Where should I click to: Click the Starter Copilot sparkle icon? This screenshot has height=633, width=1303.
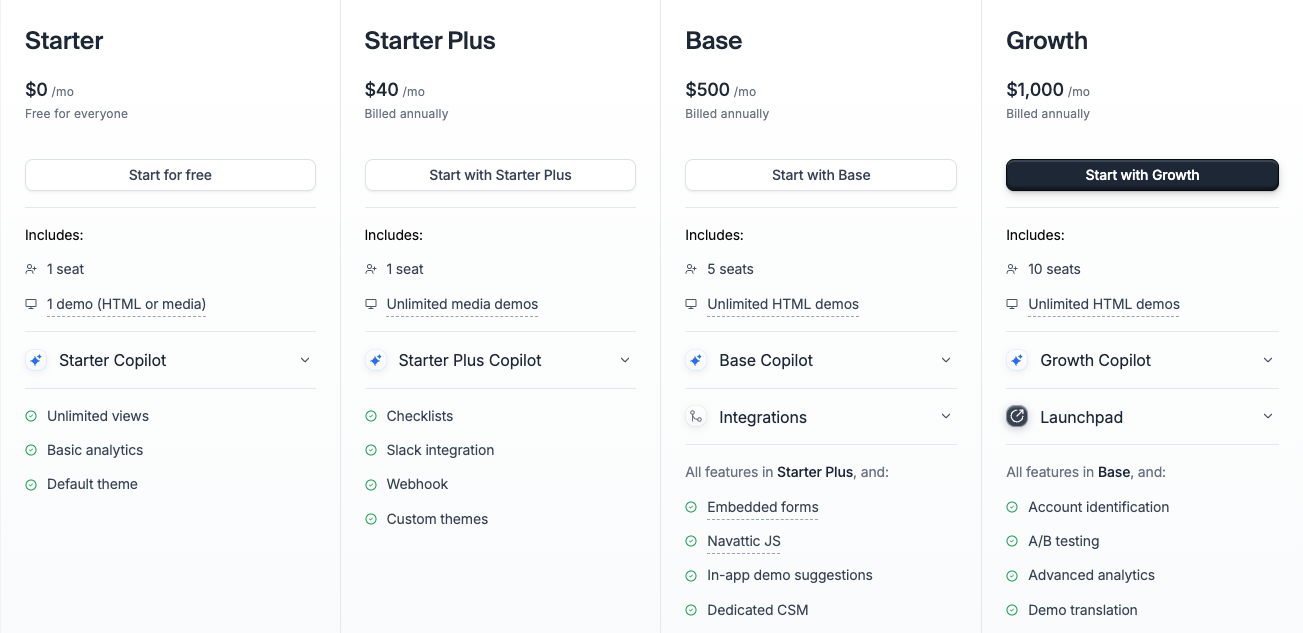point(35,360)
